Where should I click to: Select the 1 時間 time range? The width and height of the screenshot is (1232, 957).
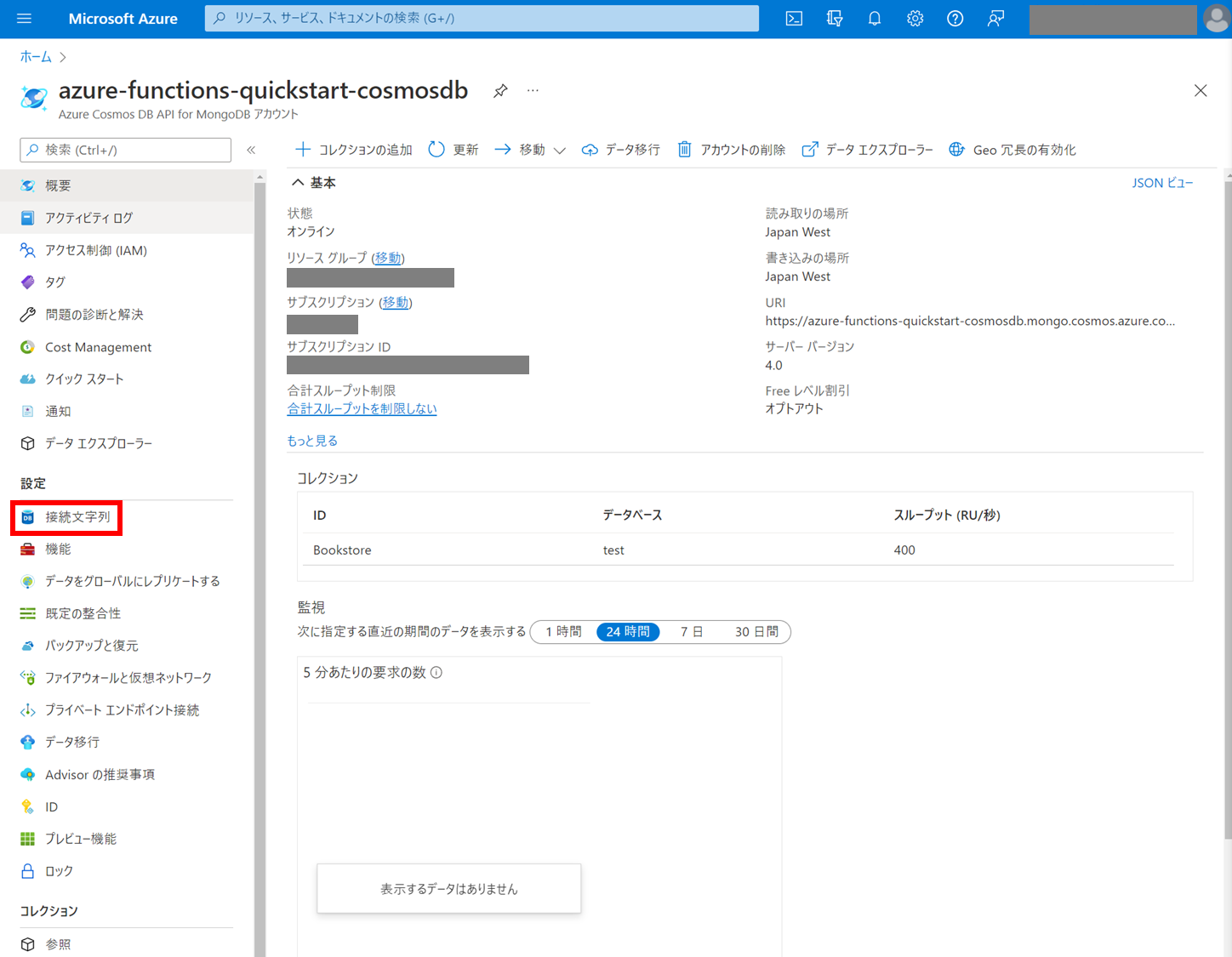click(x=563, y=632)
